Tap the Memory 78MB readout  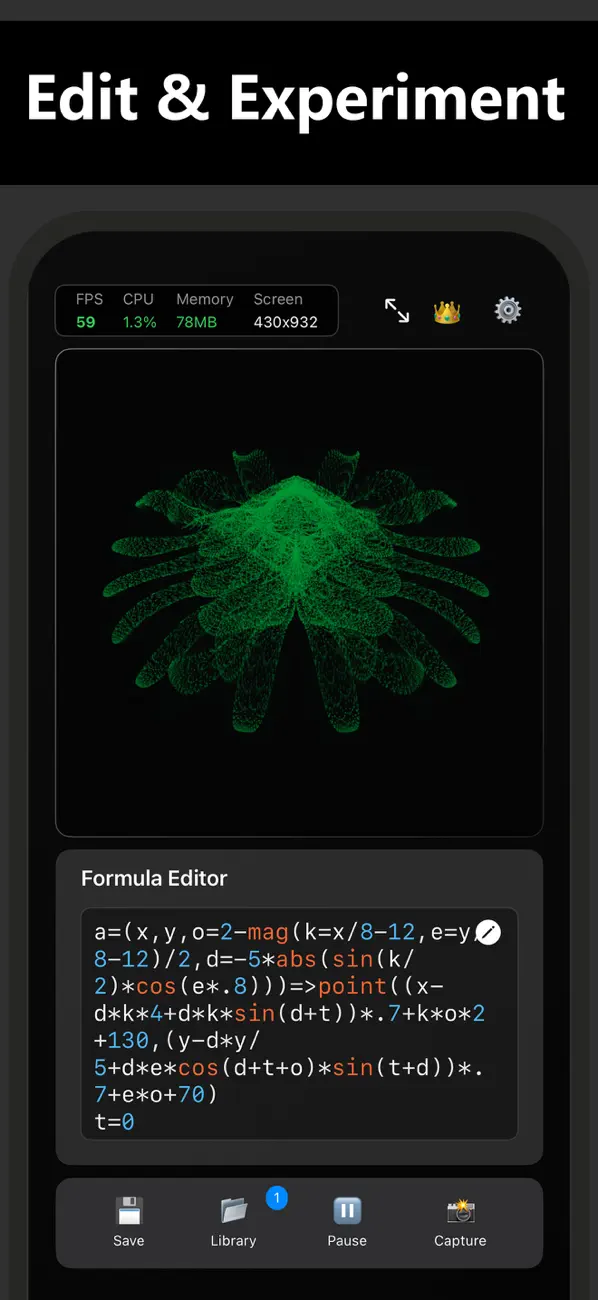(197, 322)
